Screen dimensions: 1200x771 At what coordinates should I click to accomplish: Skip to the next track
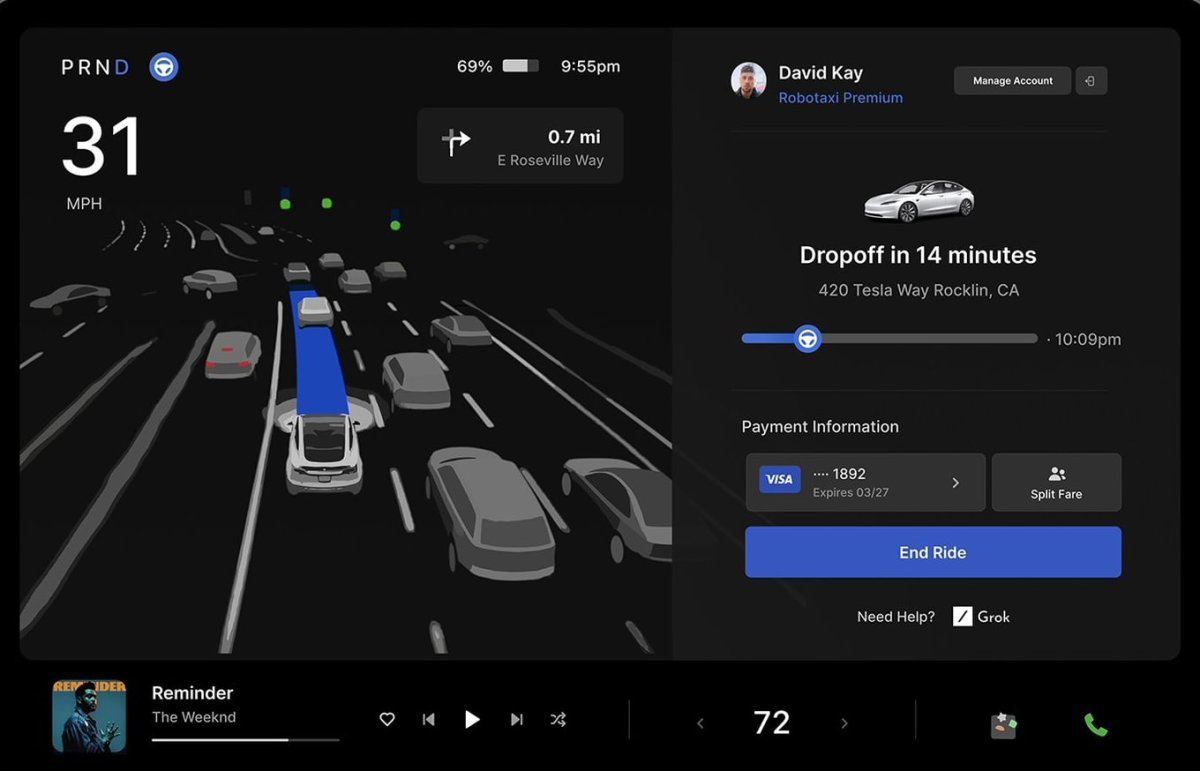(x=516, y=719)
